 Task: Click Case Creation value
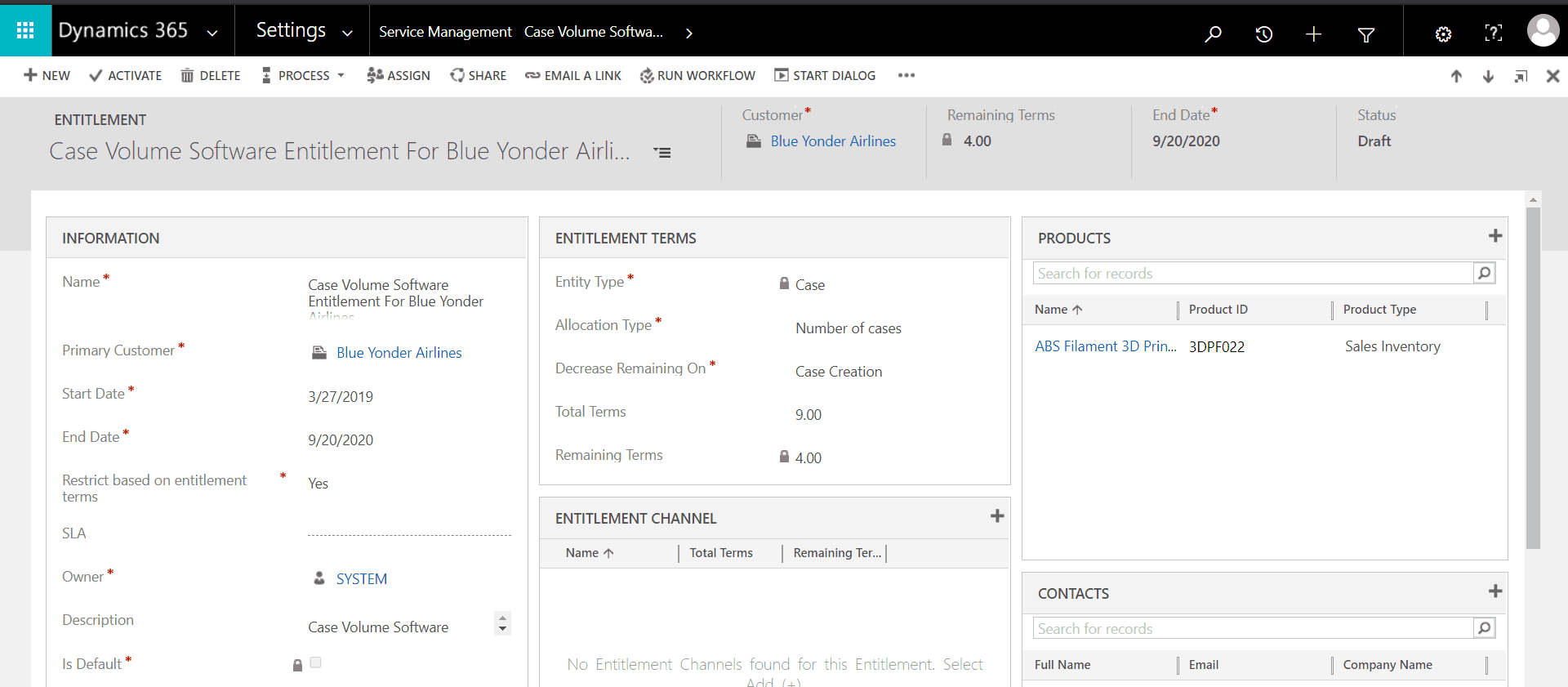pos(839,372)
